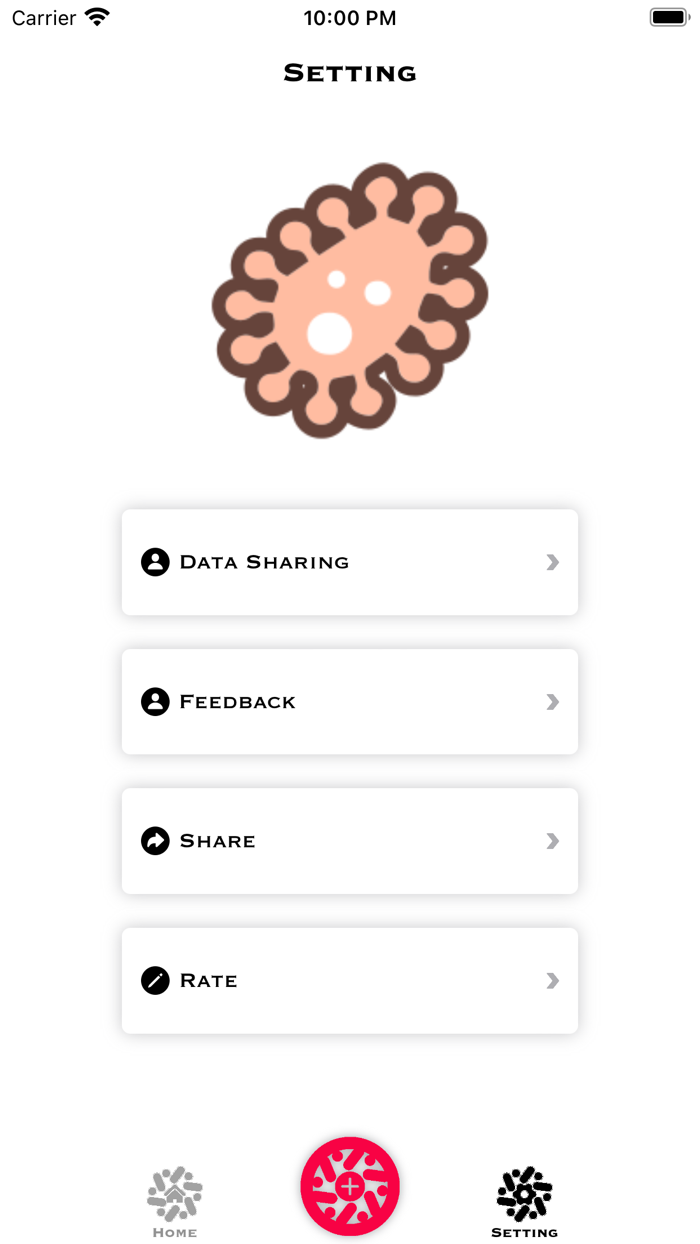Expand the Feedback row chevron
Screen dimensions: 700x1244
[x=552, y=702]
